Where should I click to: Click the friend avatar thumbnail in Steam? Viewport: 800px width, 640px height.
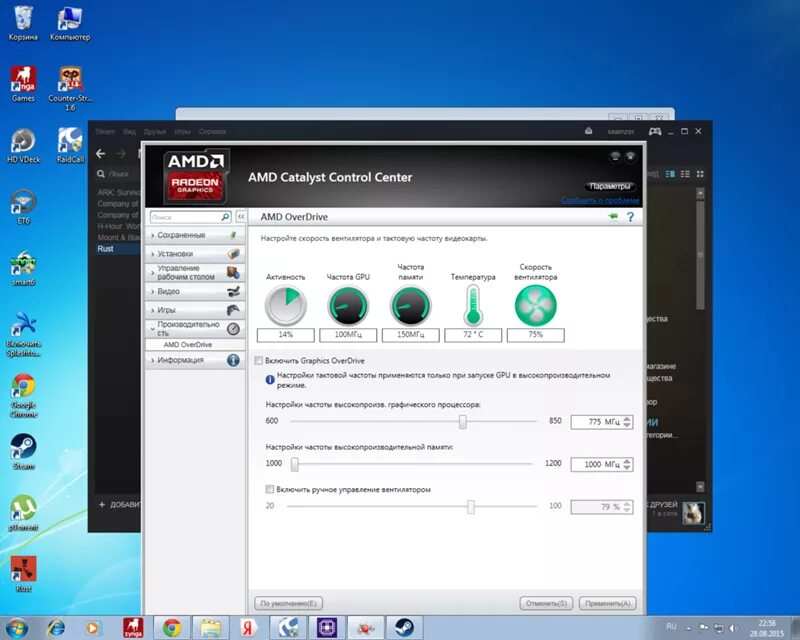click(694, 513)
